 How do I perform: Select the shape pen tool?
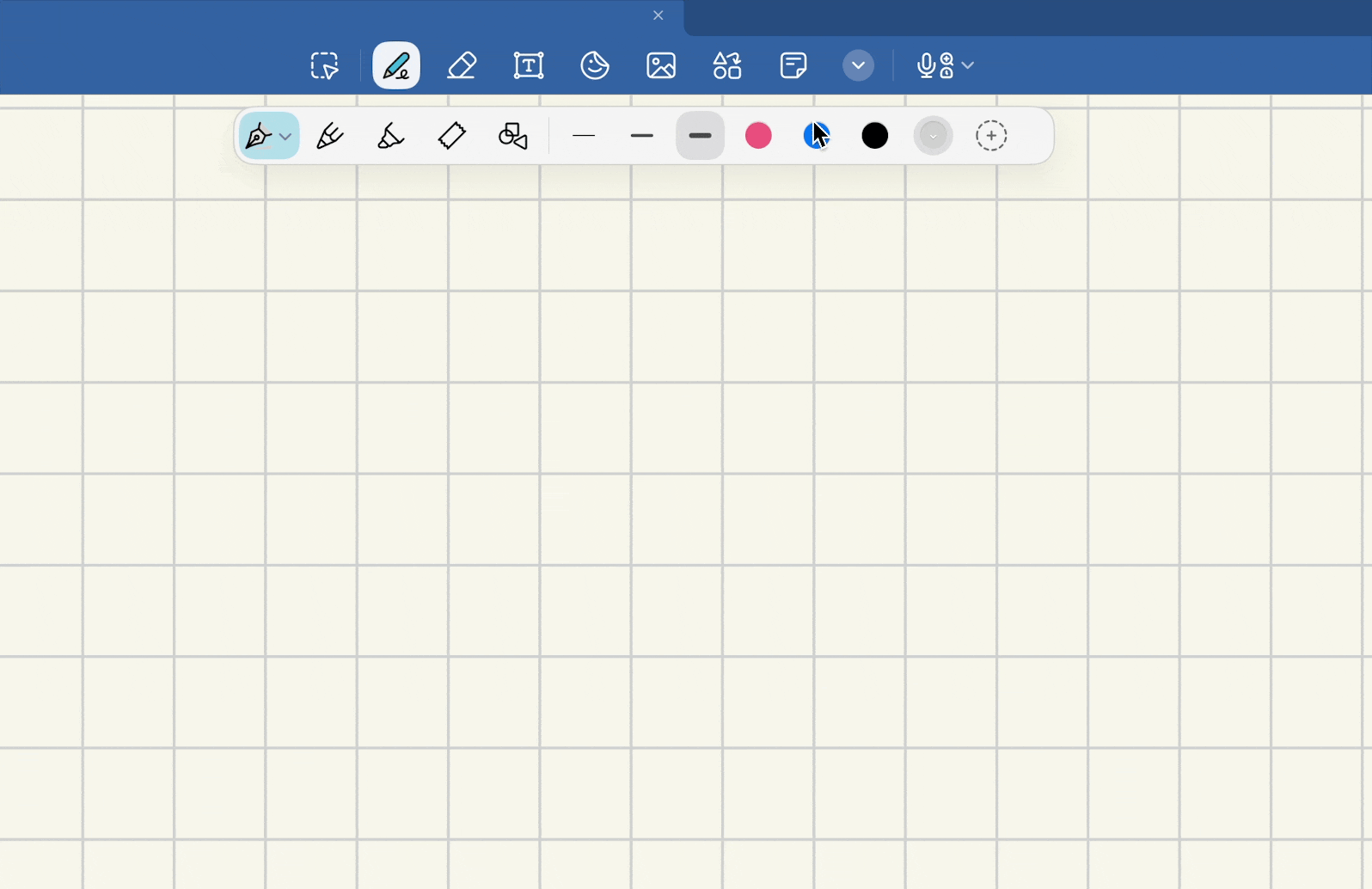click(x=513, y=136)
